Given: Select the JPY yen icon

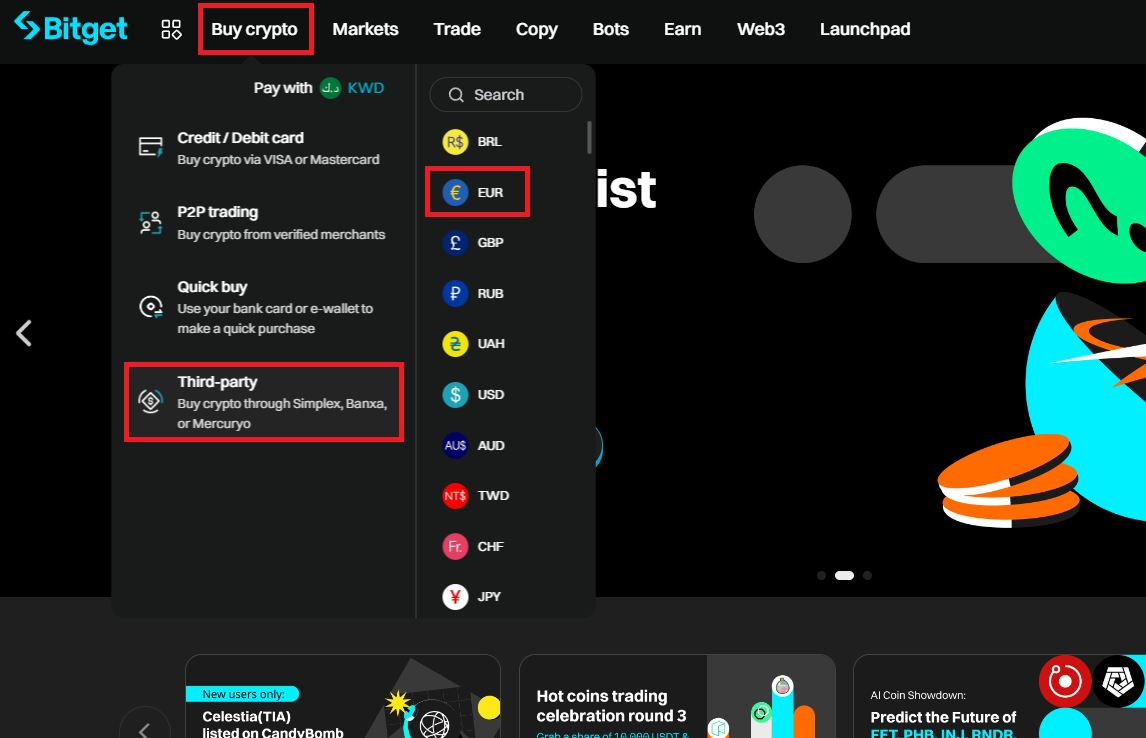Looking at the screenshot, I should pos(455,597).
